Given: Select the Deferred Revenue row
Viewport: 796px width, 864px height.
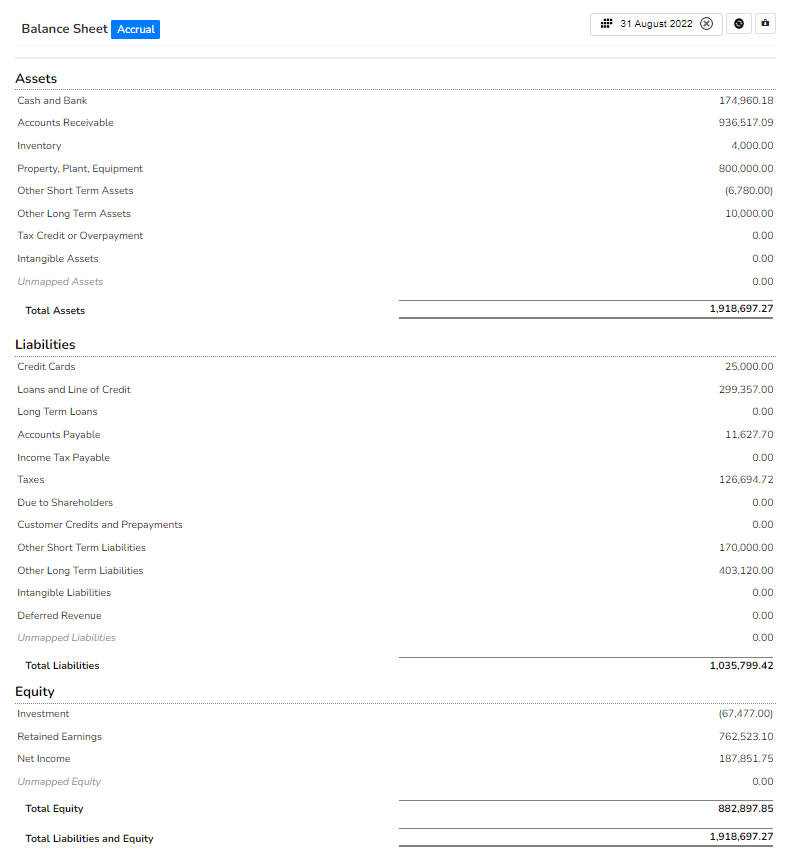Looking at the screenshot, I should 59,615.
